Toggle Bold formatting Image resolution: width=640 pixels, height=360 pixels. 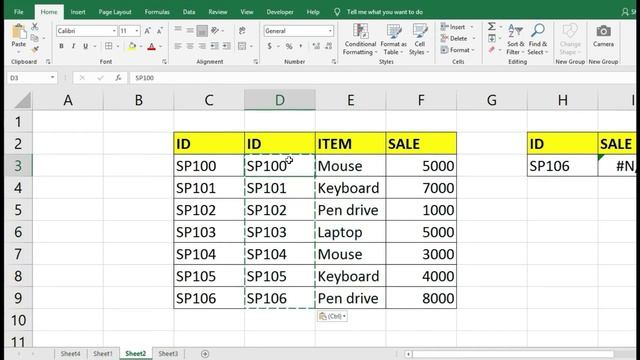(61, 46)
